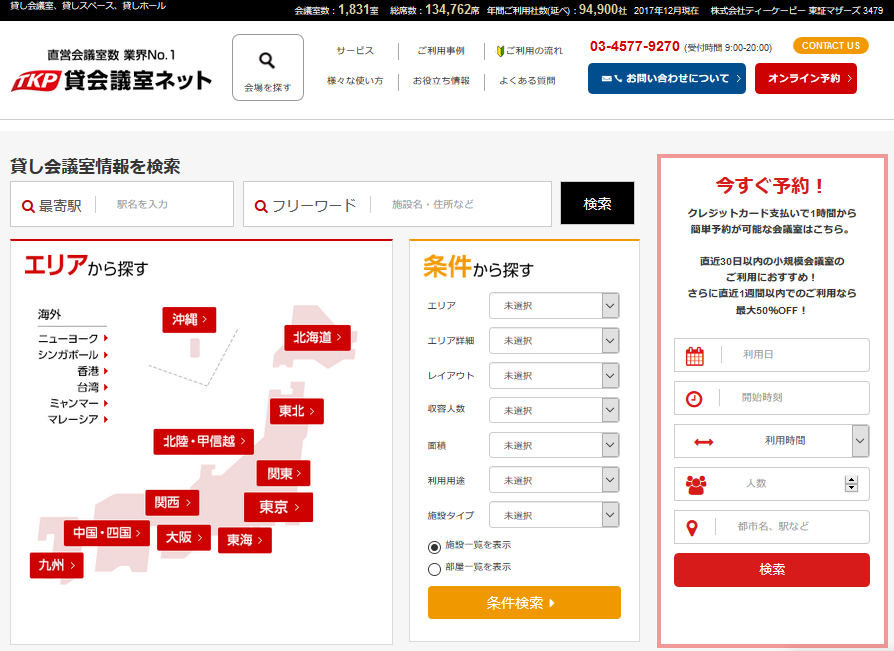
Task: Select the 東北 area button
Action: point(296,411)
